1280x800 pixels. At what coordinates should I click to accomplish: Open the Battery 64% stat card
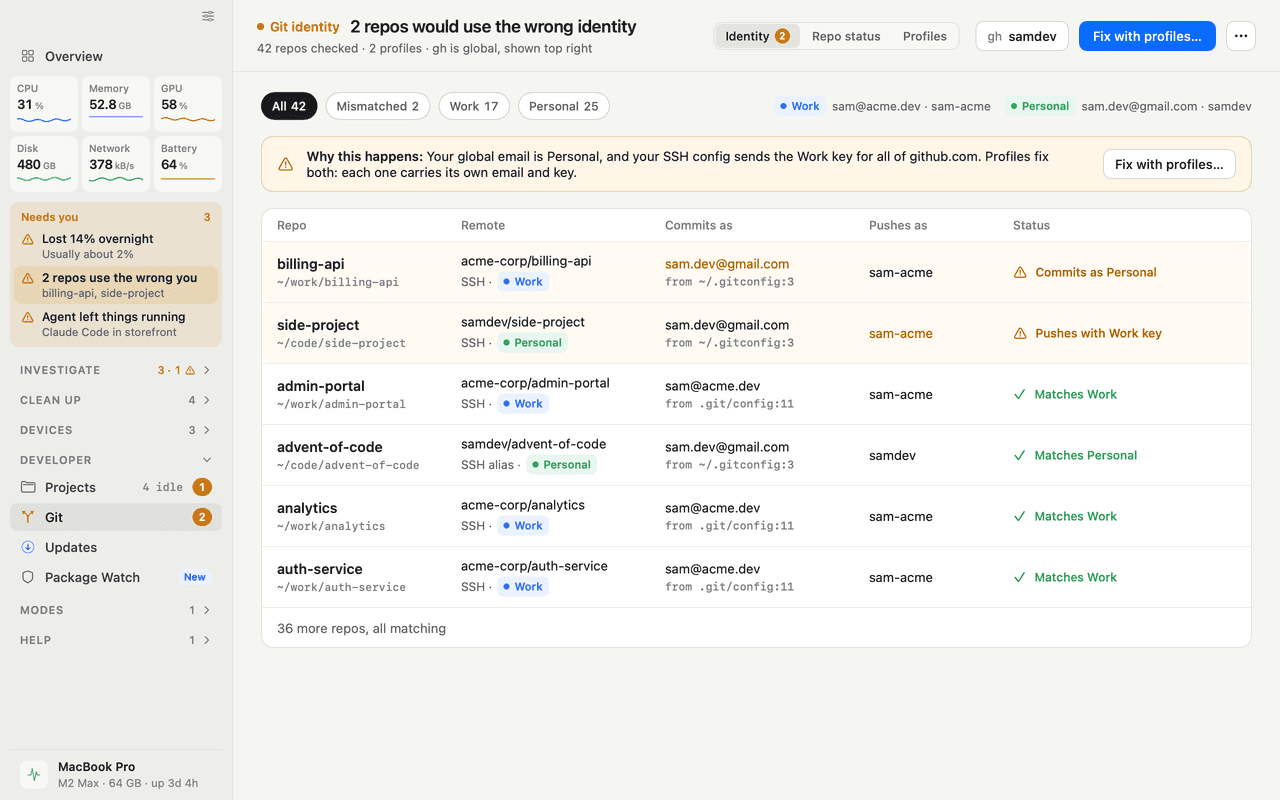coord(188,164)
